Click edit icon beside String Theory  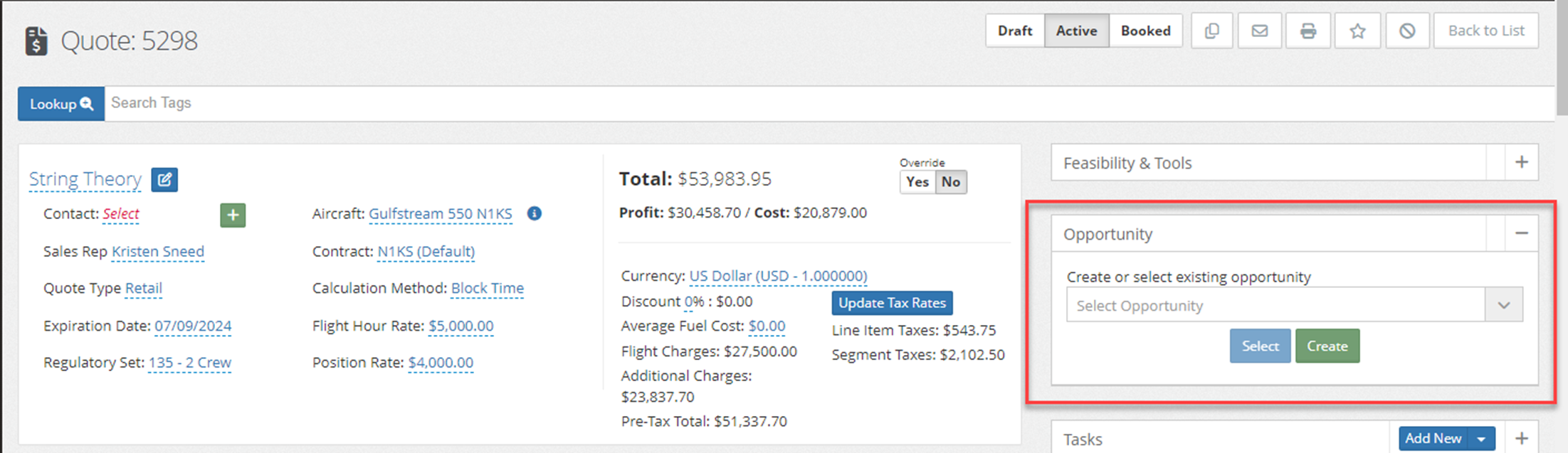pyautogui.click(x=164, y=179)
